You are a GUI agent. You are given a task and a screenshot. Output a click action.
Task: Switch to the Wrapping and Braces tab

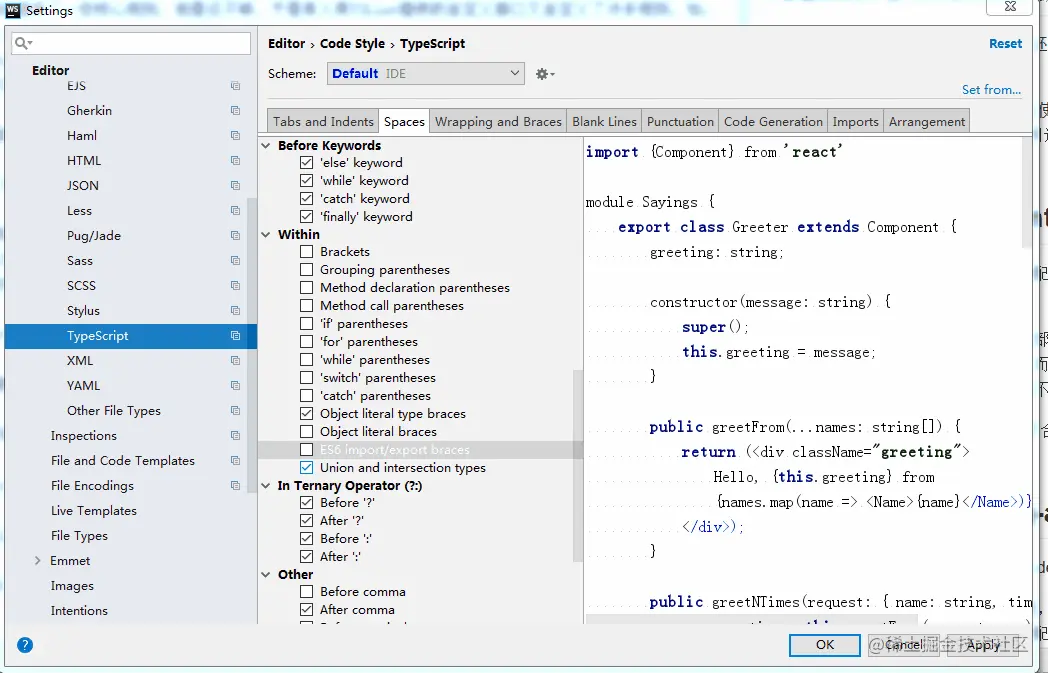point(497,120)
